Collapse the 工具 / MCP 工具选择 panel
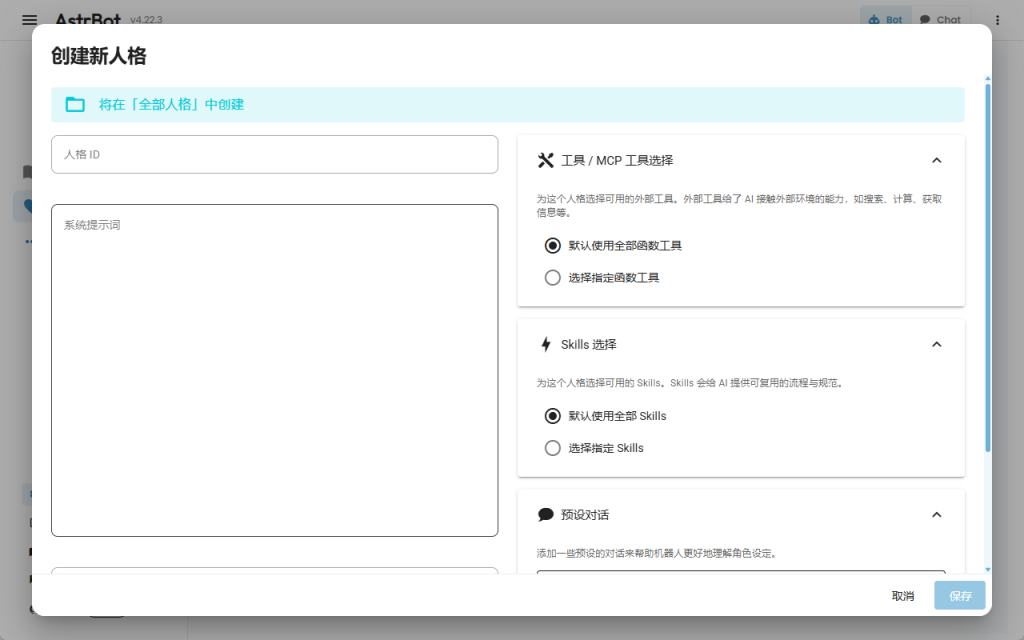1024x640 pixels. [936, 161]
